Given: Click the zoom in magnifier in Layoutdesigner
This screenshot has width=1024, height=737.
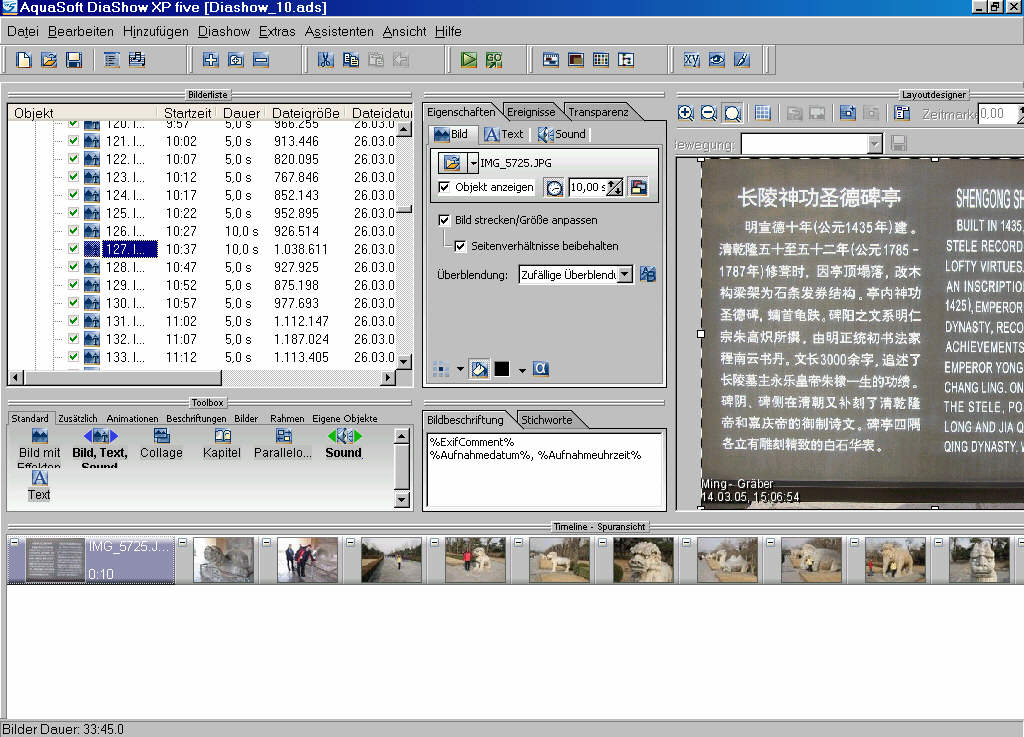Looking at the screenshot, I should click(x=685, y=114).
